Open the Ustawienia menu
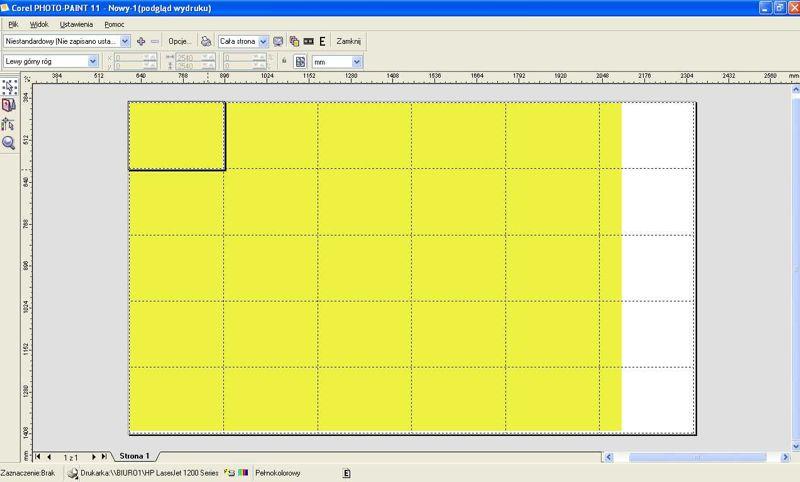Screen dimensions: 800x482 76,23
